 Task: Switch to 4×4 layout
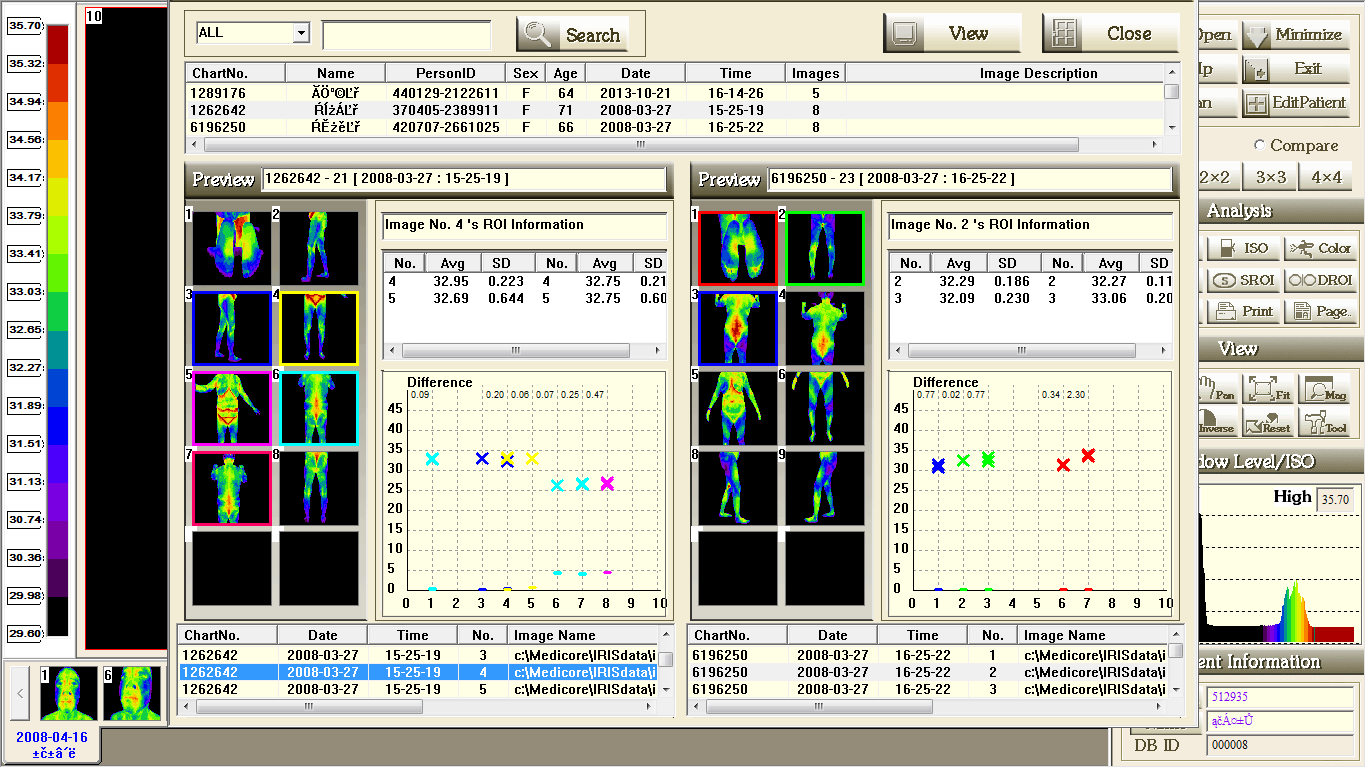tap(1326, 177)
